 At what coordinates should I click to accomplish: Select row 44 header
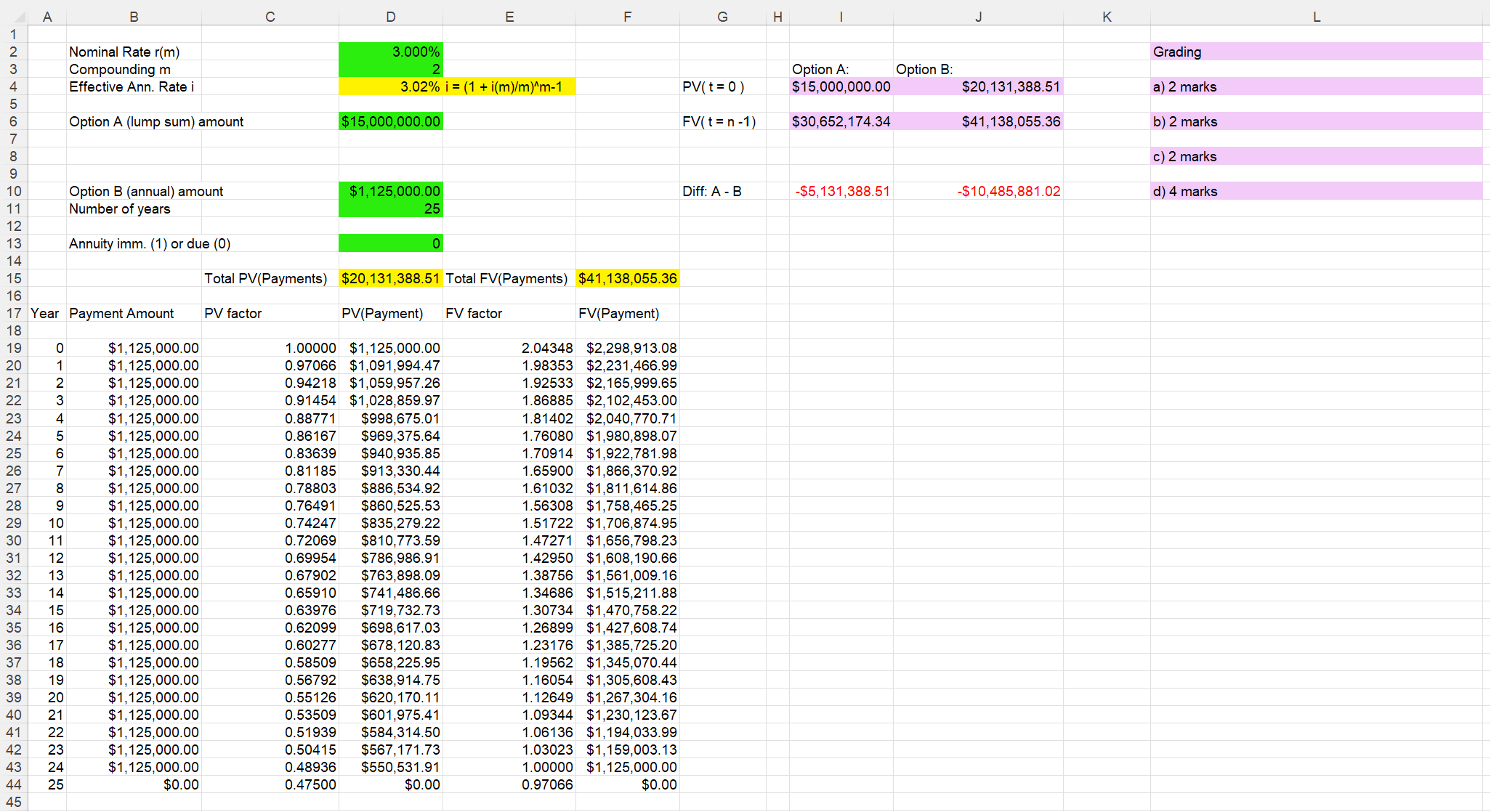click(14, 784)
